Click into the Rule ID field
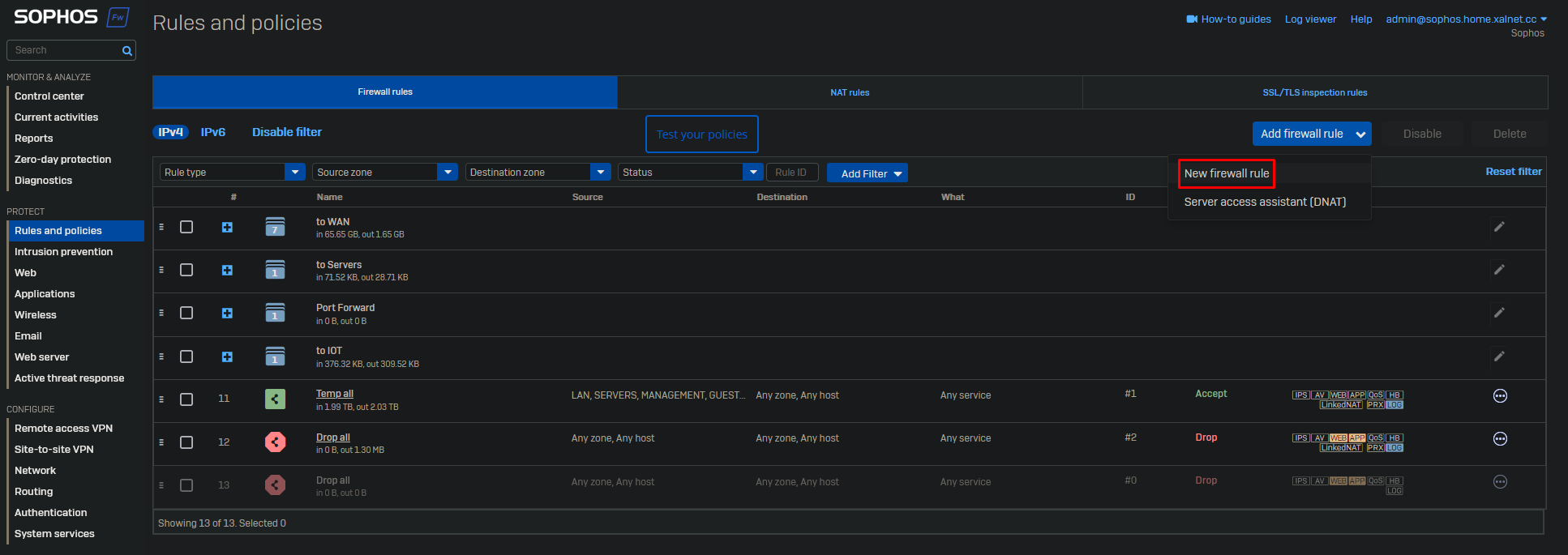 click(791, 173)
